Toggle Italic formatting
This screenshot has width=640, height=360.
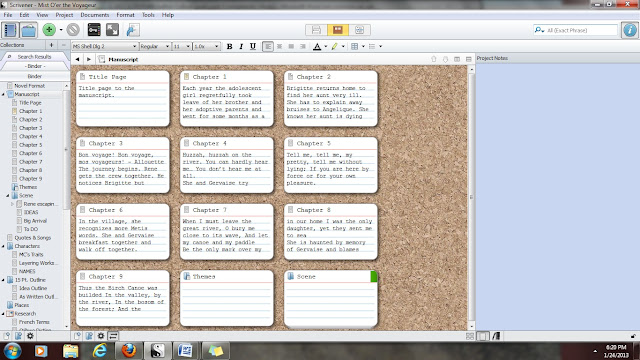[241, 47]
